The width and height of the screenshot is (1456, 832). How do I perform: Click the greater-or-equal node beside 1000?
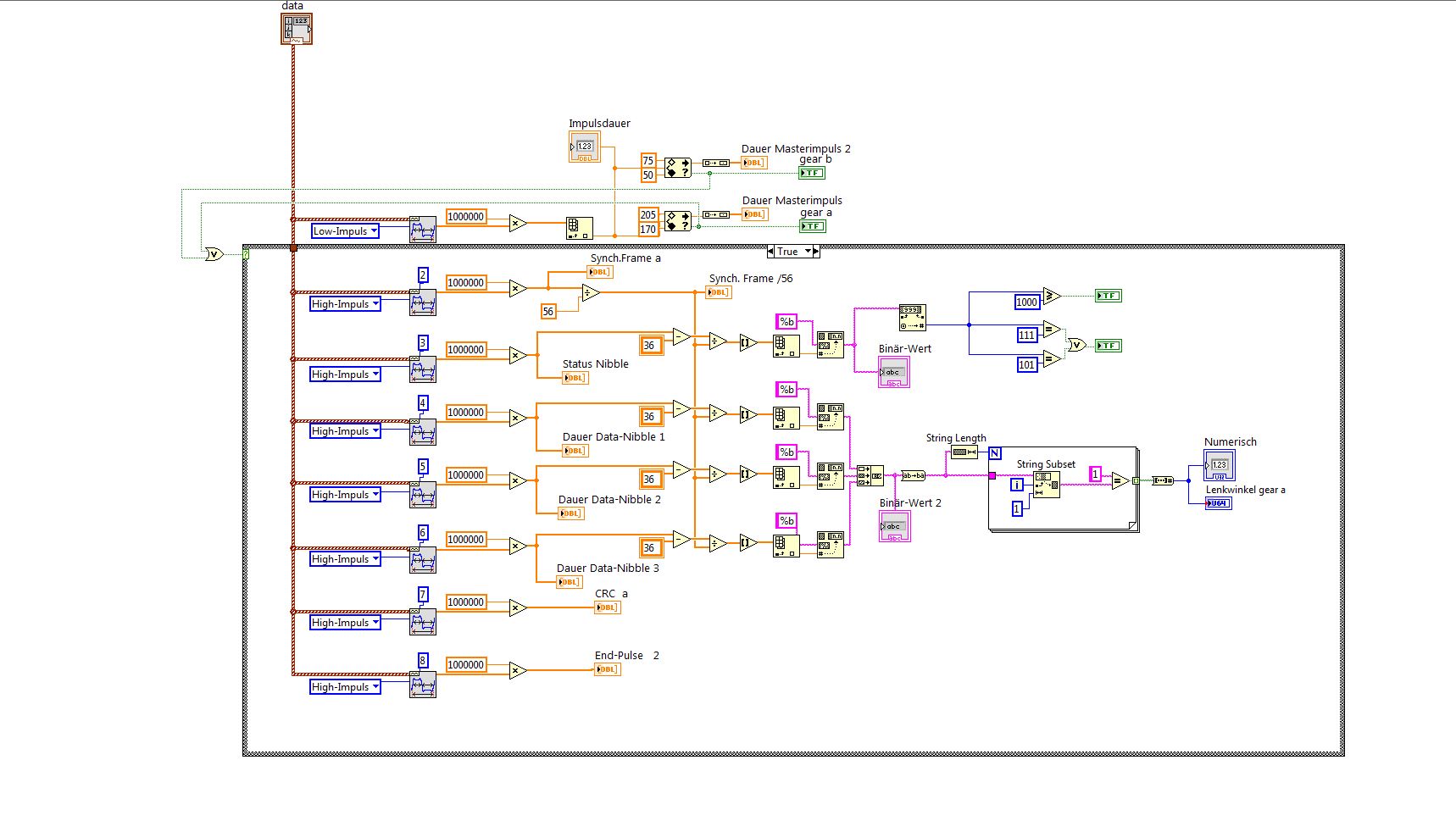coord(1052,296)
